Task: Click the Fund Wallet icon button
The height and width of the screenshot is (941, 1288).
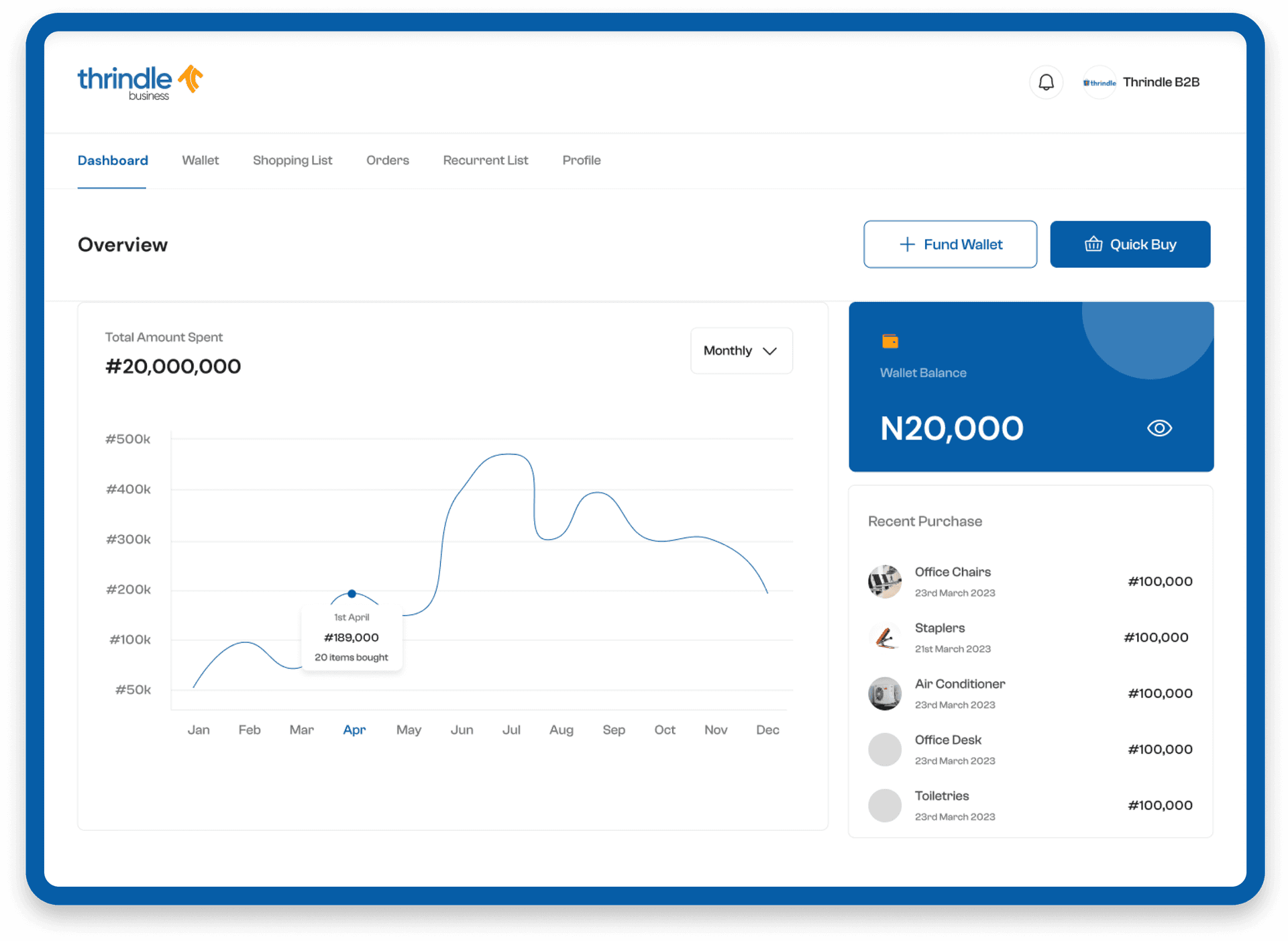Action: click(x=905, y=244)
